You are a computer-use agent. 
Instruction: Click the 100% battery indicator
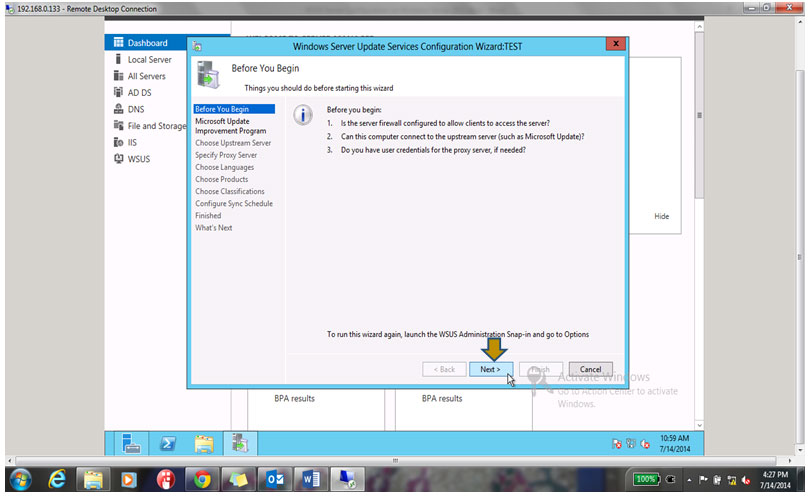(x=646, y=479)
